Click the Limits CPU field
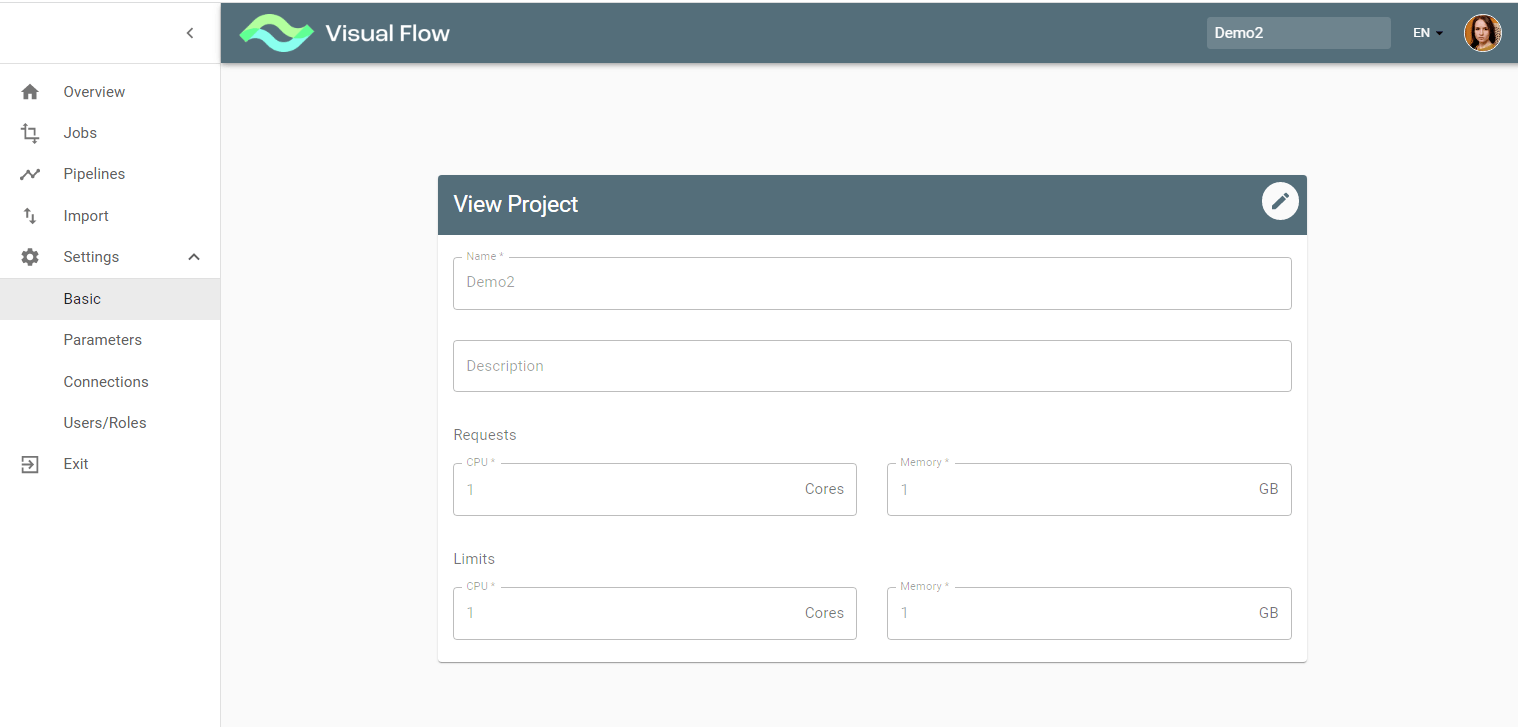Image resolution: width=1518 pixels, height=727 pixels. (x=655, y=613)
